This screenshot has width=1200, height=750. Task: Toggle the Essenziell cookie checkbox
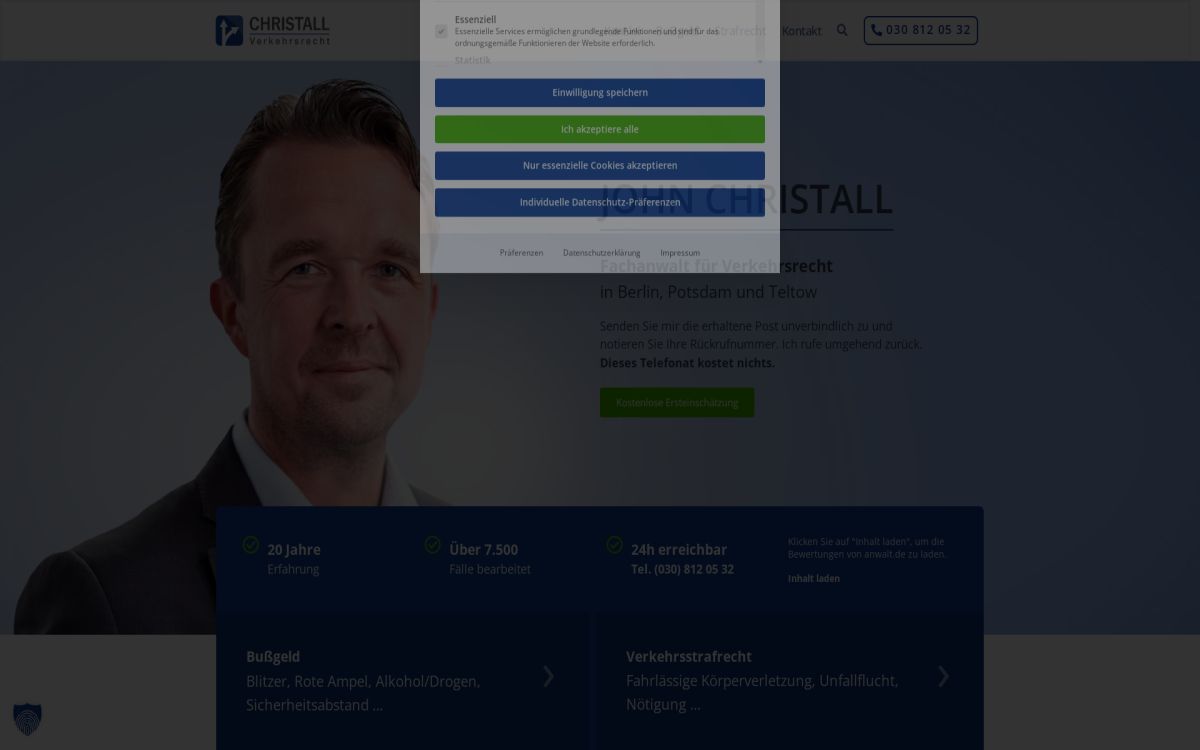tap(441, 31)
